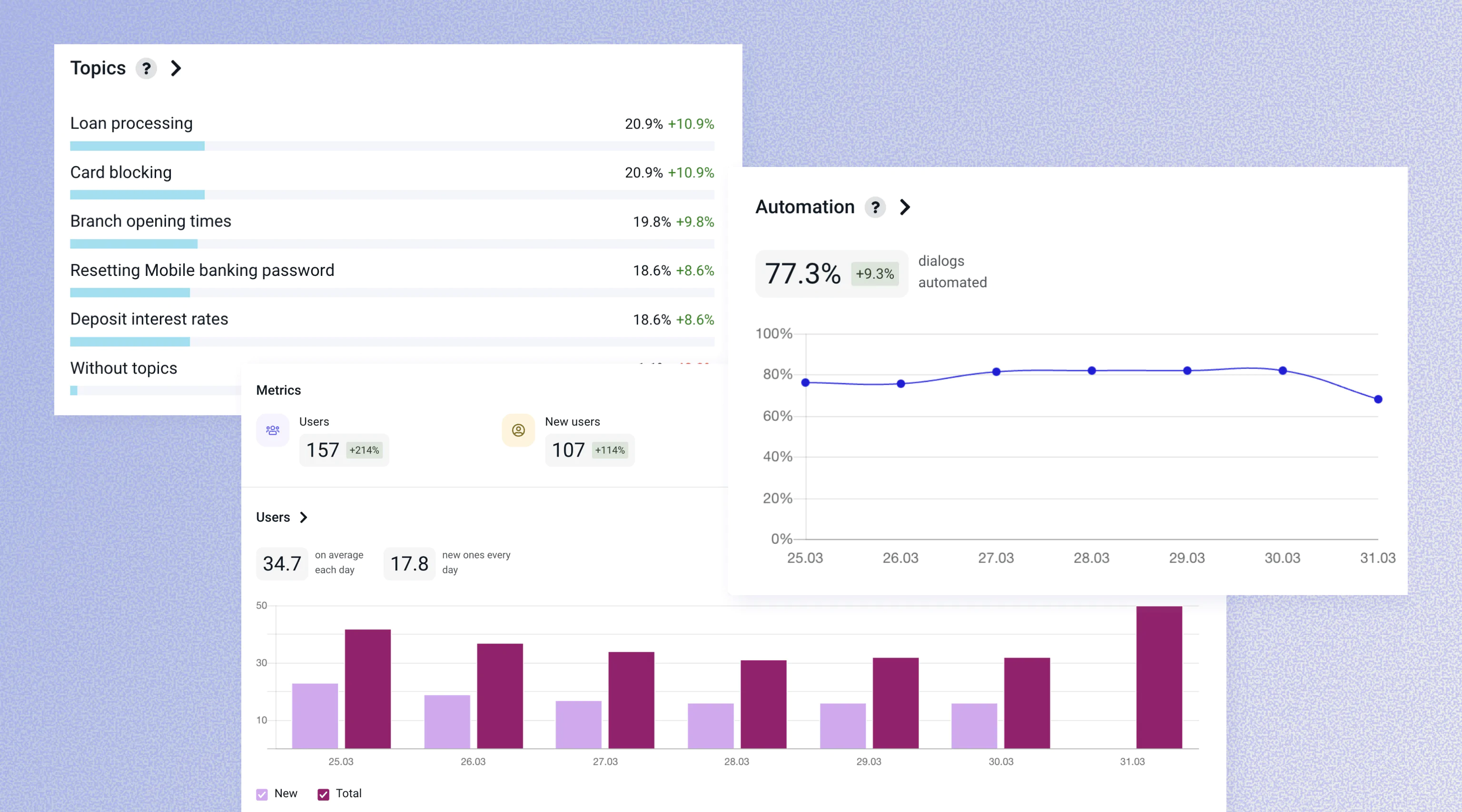Click the Loan processing topic row
Image resolution: width=1462 pixels, height=812 pixels.
(x=131, y=124)
